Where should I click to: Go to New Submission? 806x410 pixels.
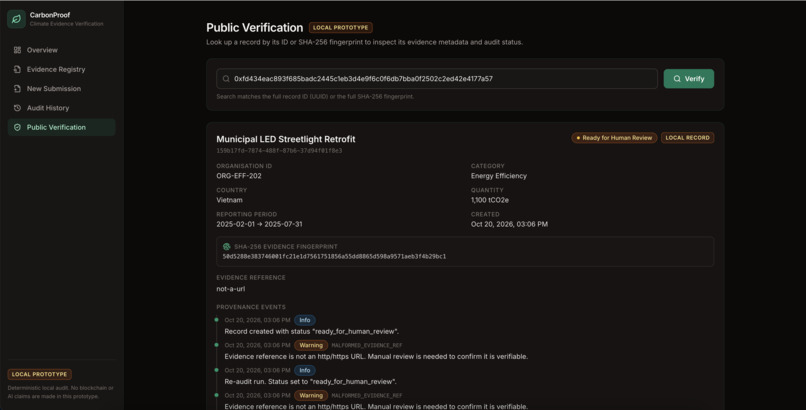(62, 88)
